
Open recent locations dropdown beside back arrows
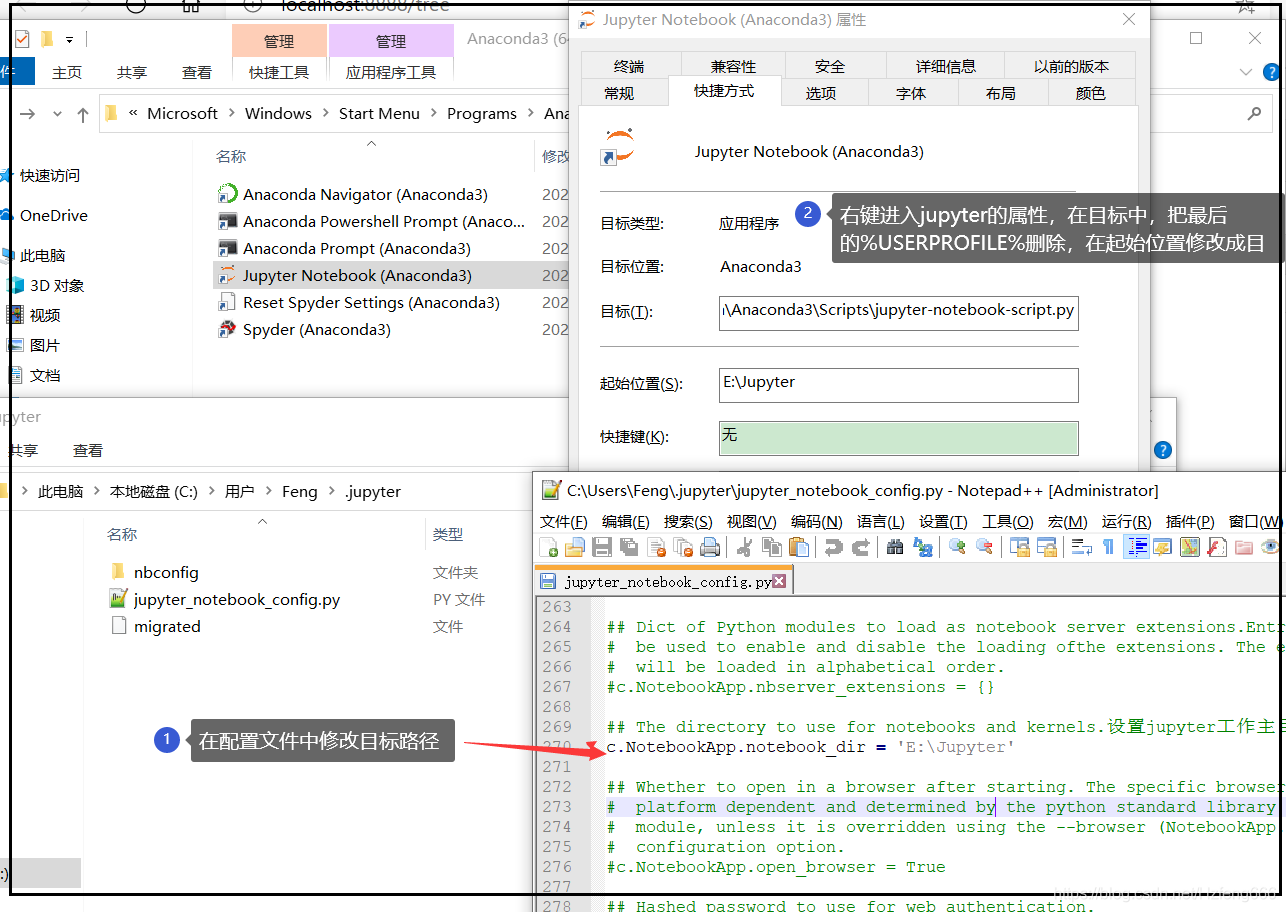pos(57,114)
